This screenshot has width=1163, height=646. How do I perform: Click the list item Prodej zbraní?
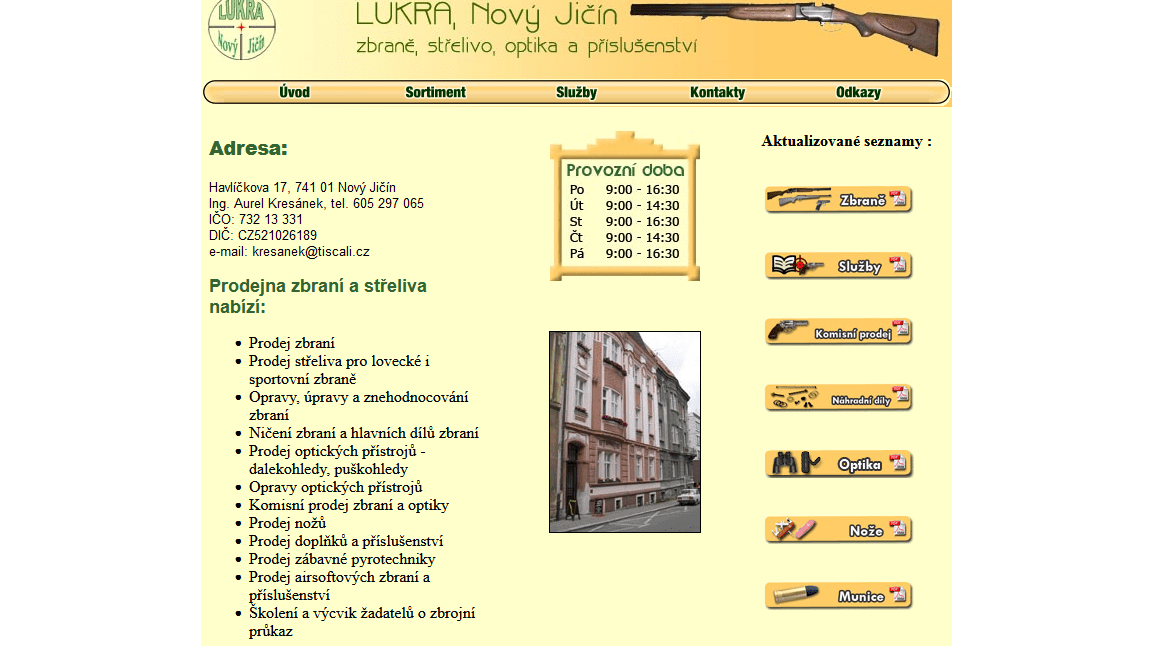(x=291, y=343)
